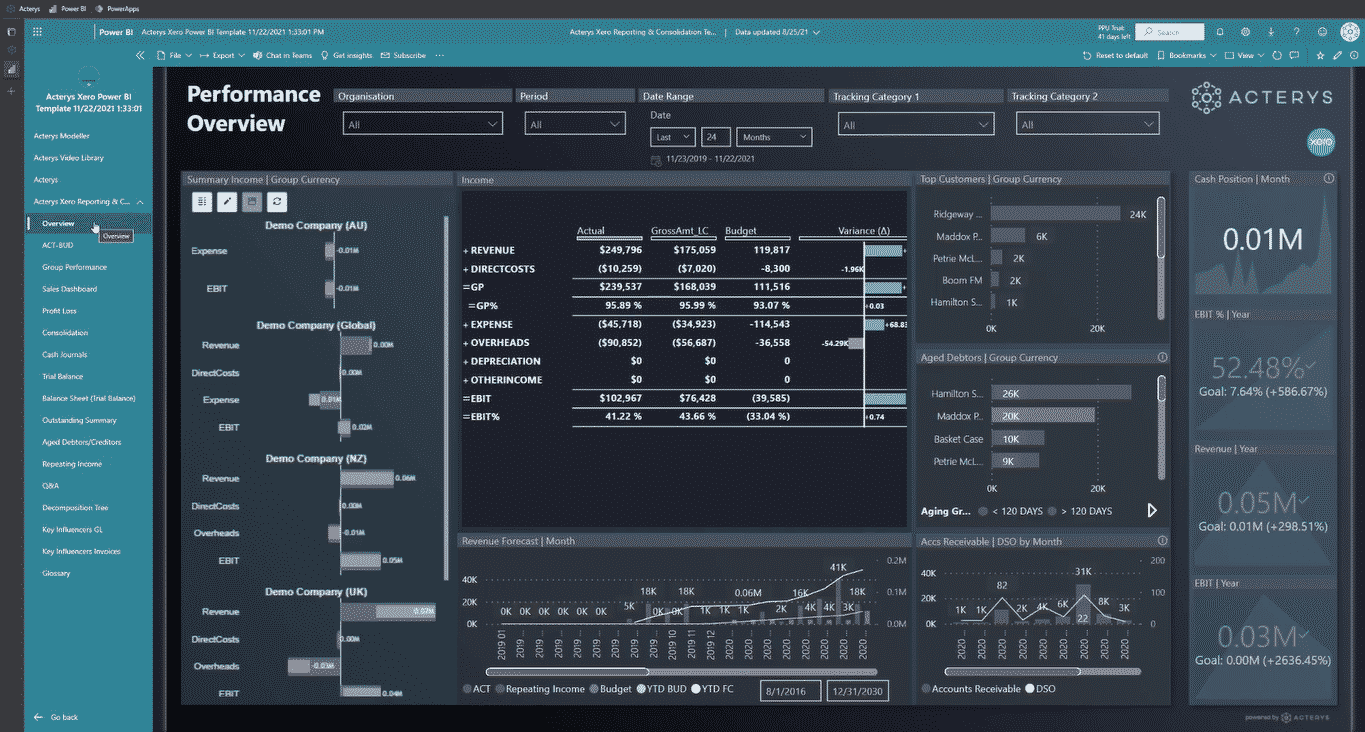
Task: Click the greyed save icon in Summary Income
Action: (253, 202)
